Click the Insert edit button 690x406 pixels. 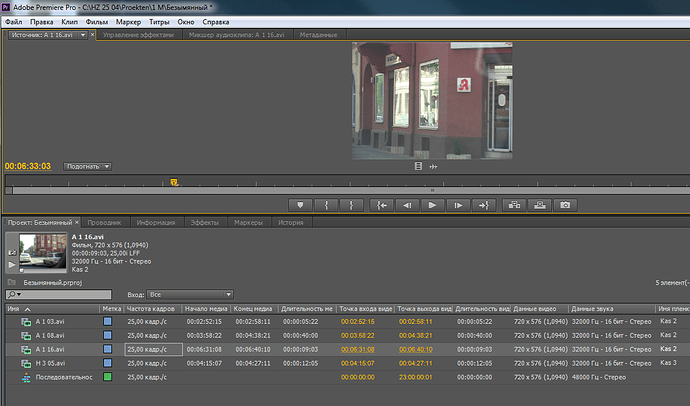pyautogui.click(x=514, y=205)
